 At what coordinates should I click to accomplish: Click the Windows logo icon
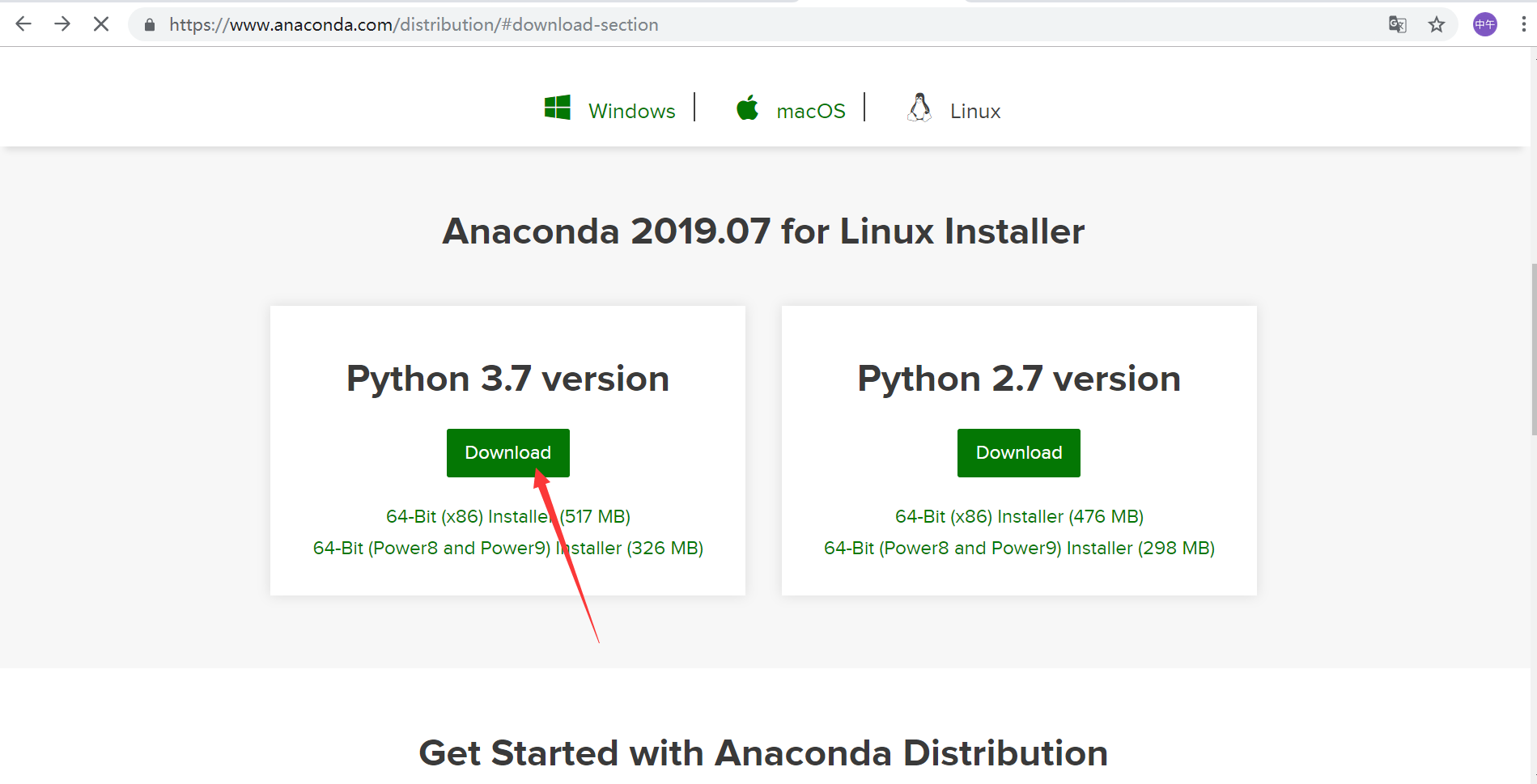click(558, 107)
